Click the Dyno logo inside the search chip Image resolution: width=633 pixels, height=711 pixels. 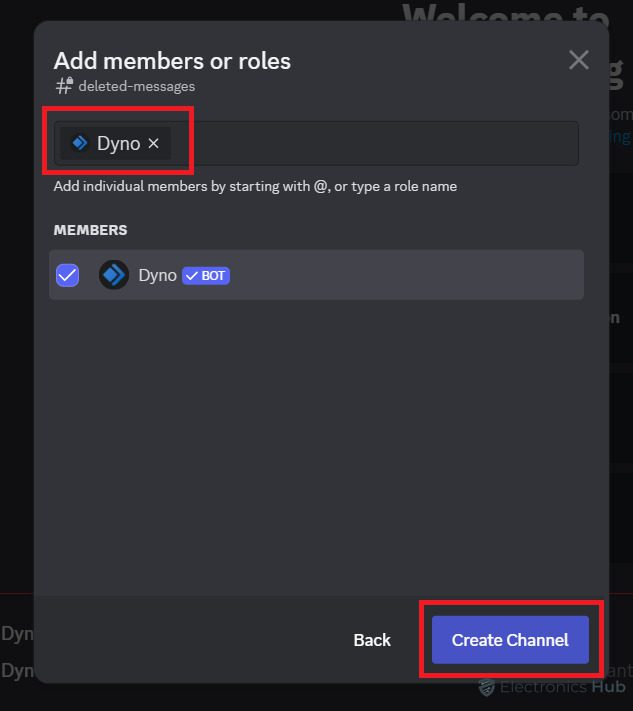point(80,143)
